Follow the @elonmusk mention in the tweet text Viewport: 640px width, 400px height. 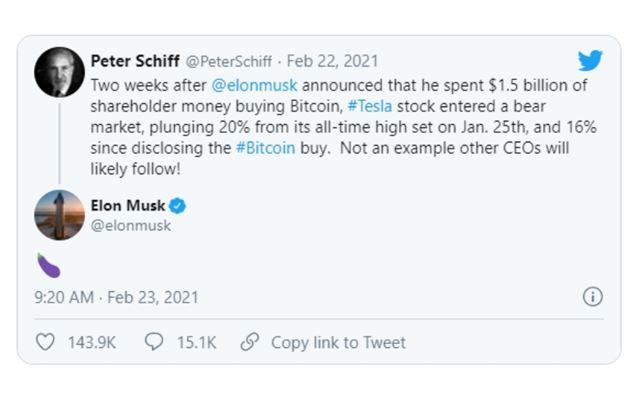[254, 86]
